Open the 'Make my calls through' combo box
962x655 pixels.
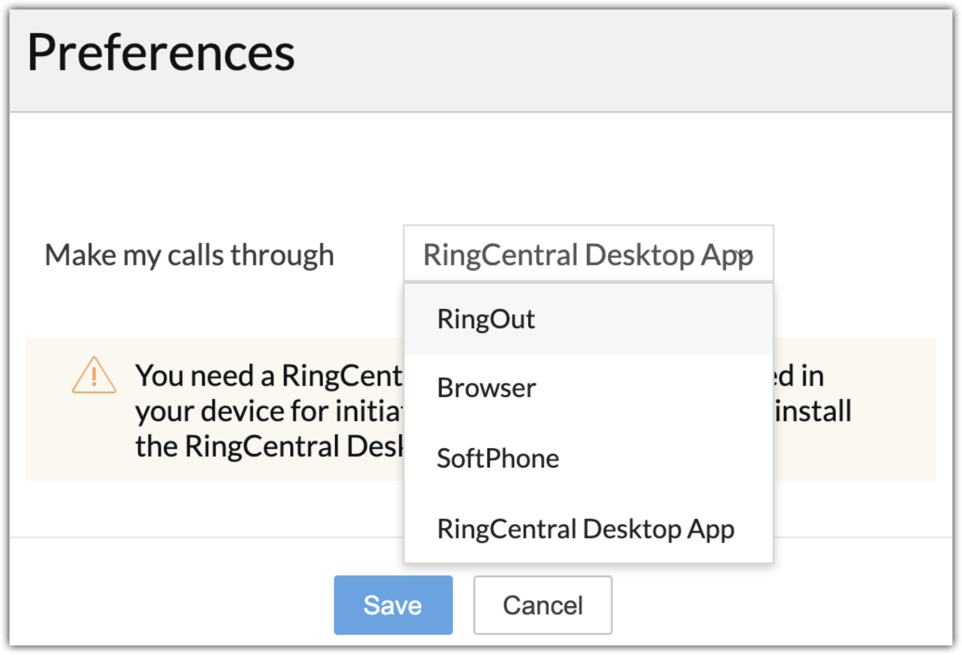coord(587,254)
